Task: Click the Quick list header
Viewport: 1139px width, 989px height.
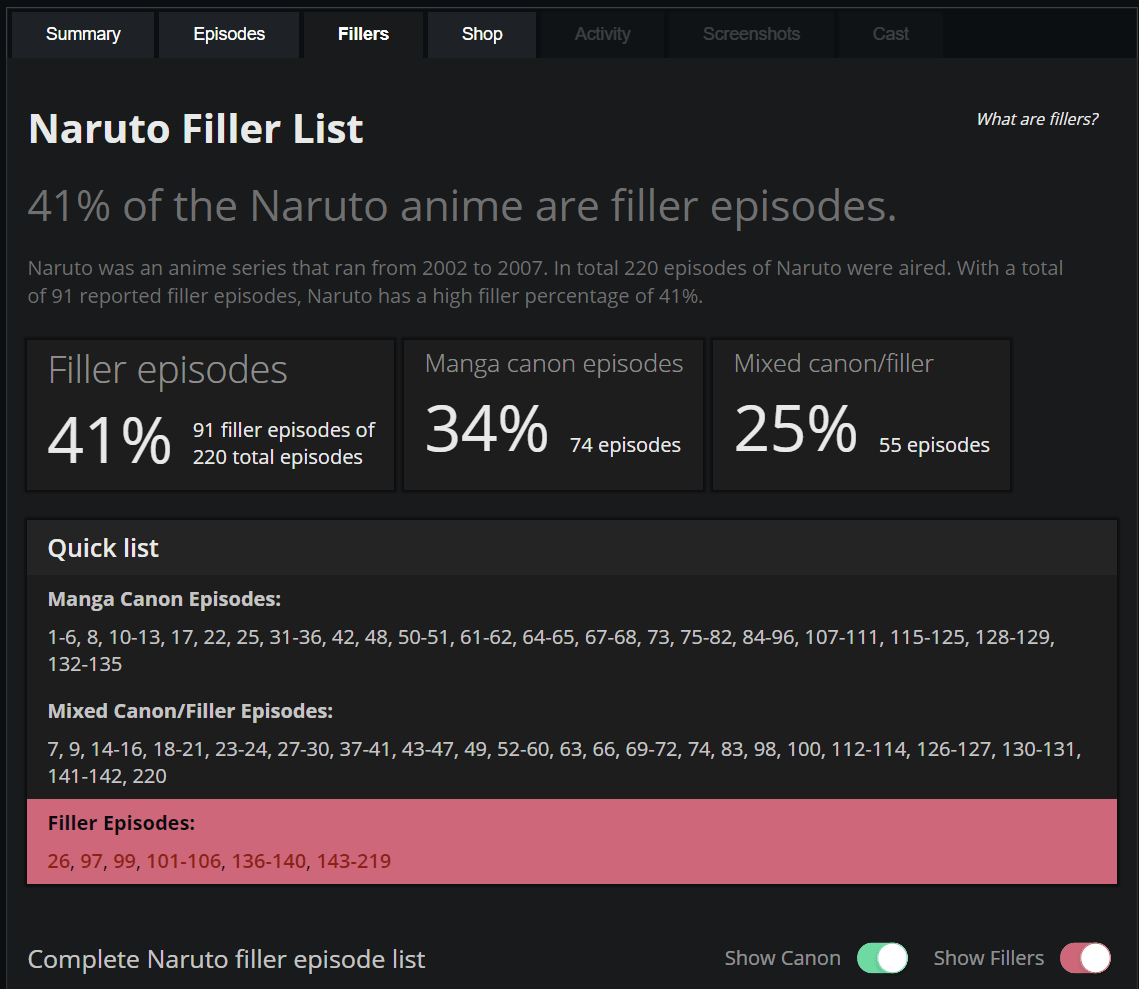Action: point(572,548)
